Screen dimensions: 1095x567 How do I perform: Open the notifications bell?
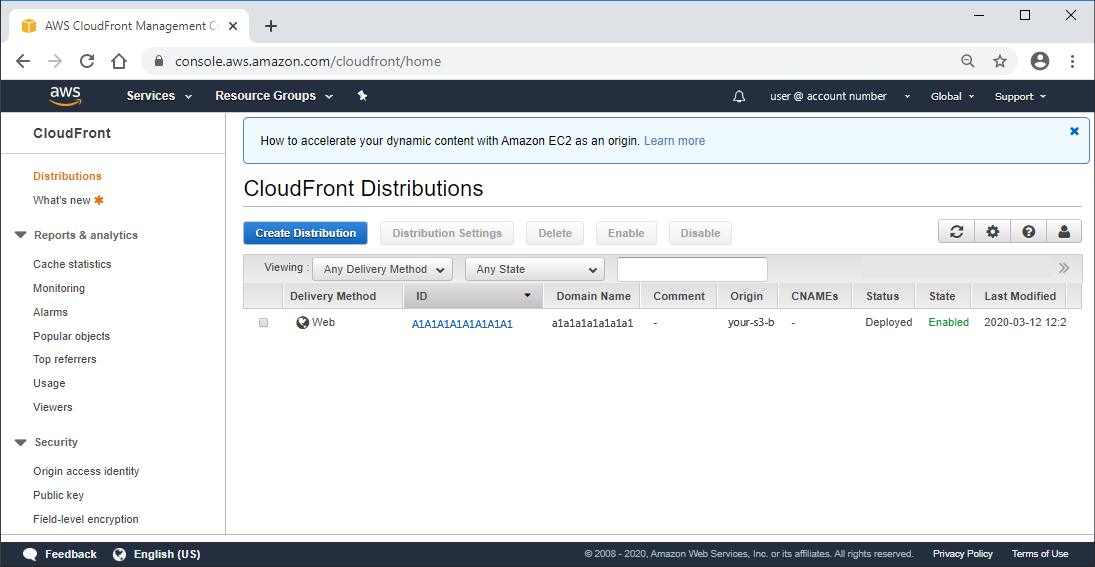(x=739, y=96)
